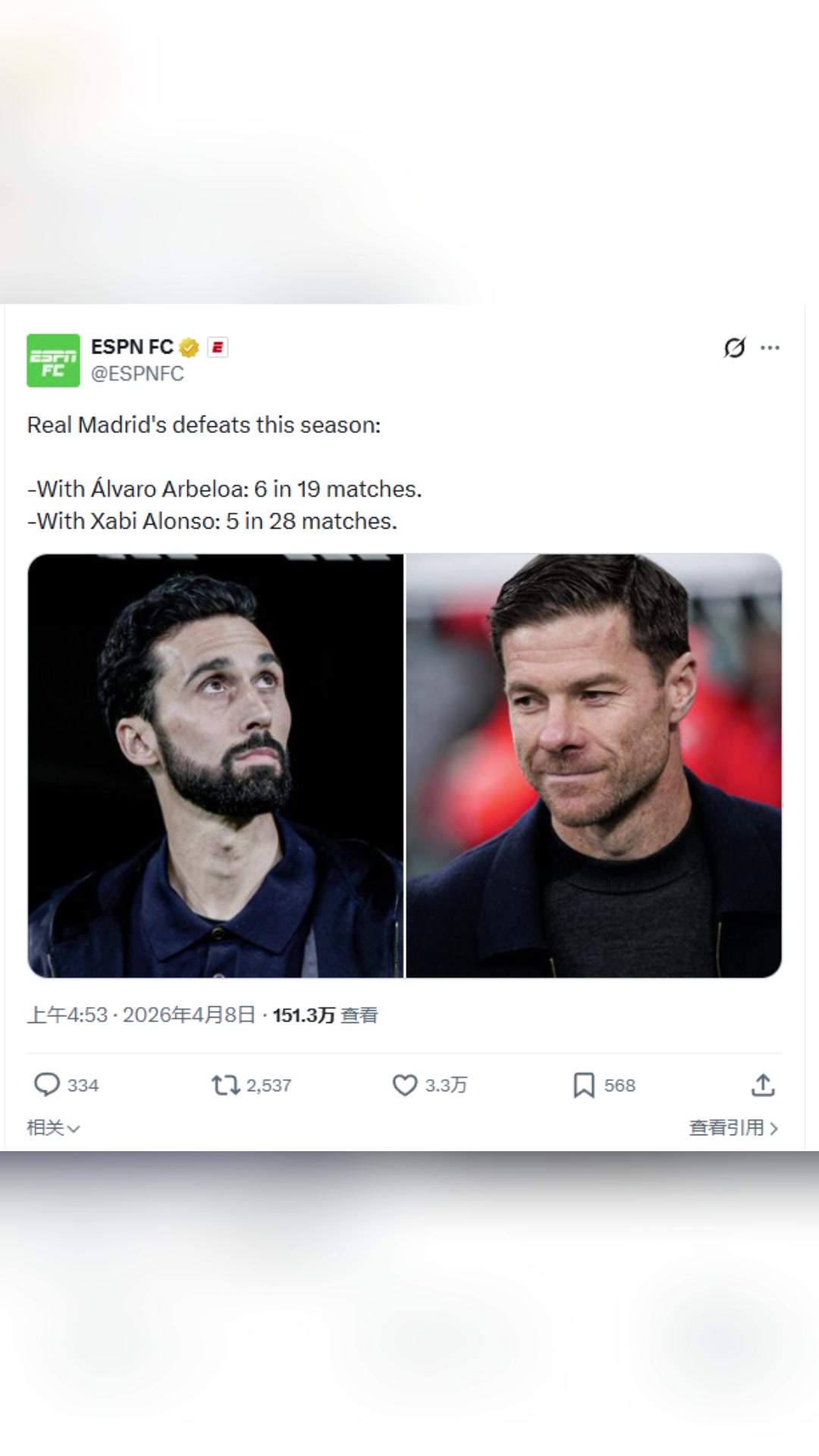Click the reply speech bubble icon
This screenshot has width=819, height=1456.
[47, 1084]
